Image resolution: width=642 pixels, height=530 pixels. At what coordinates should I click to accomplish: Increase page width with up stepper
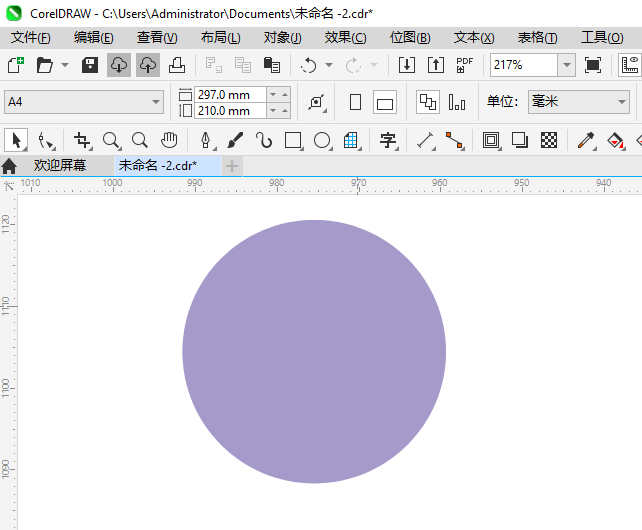click(x=285, y=95)
